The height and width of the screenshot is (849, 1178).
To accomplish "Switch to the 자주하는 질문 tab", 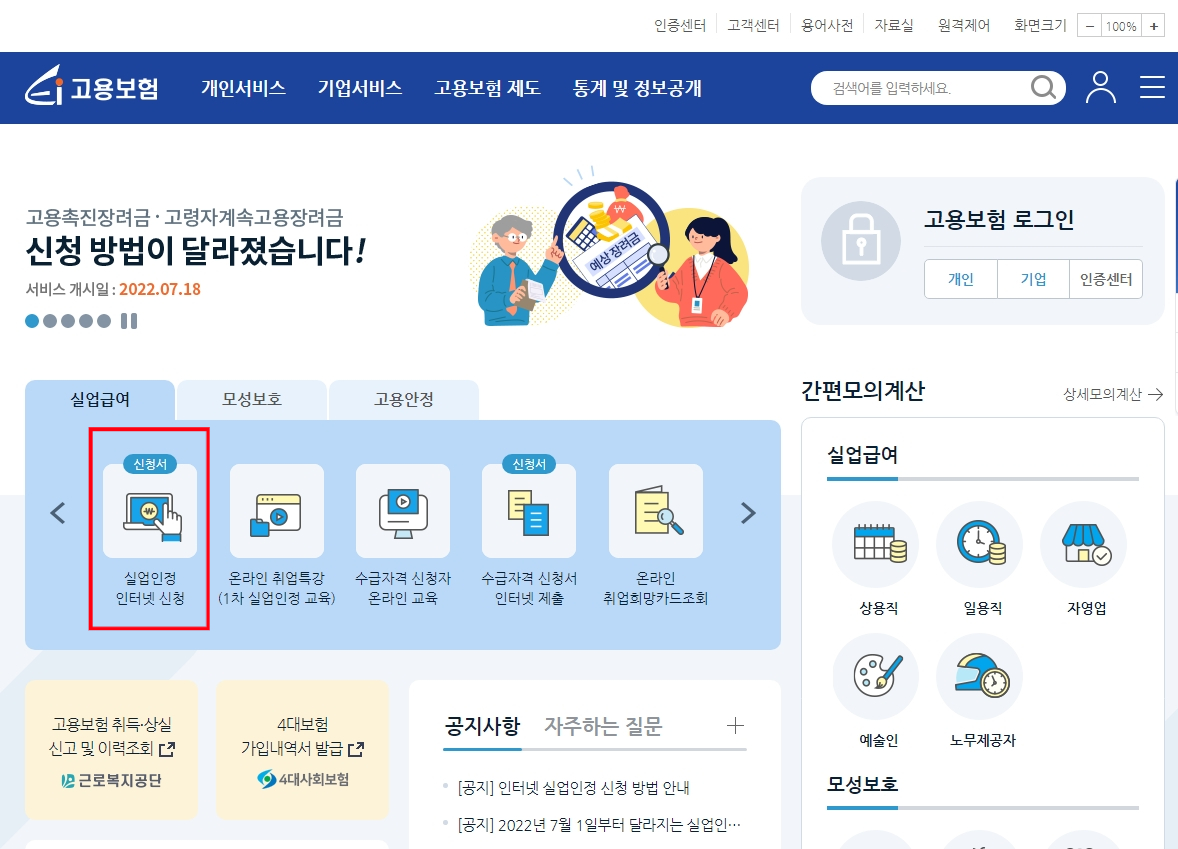I will point(603,726).
